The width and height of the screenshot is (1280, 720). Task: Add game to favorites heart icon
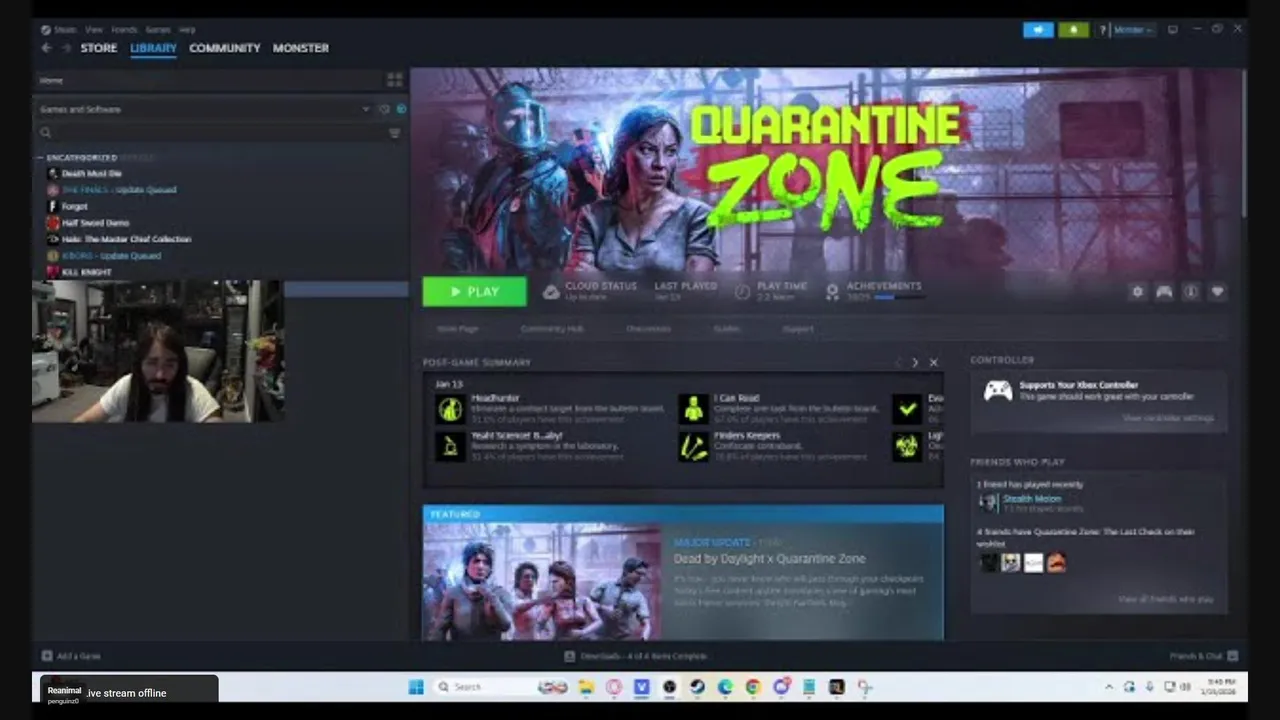click(1217, 292)
